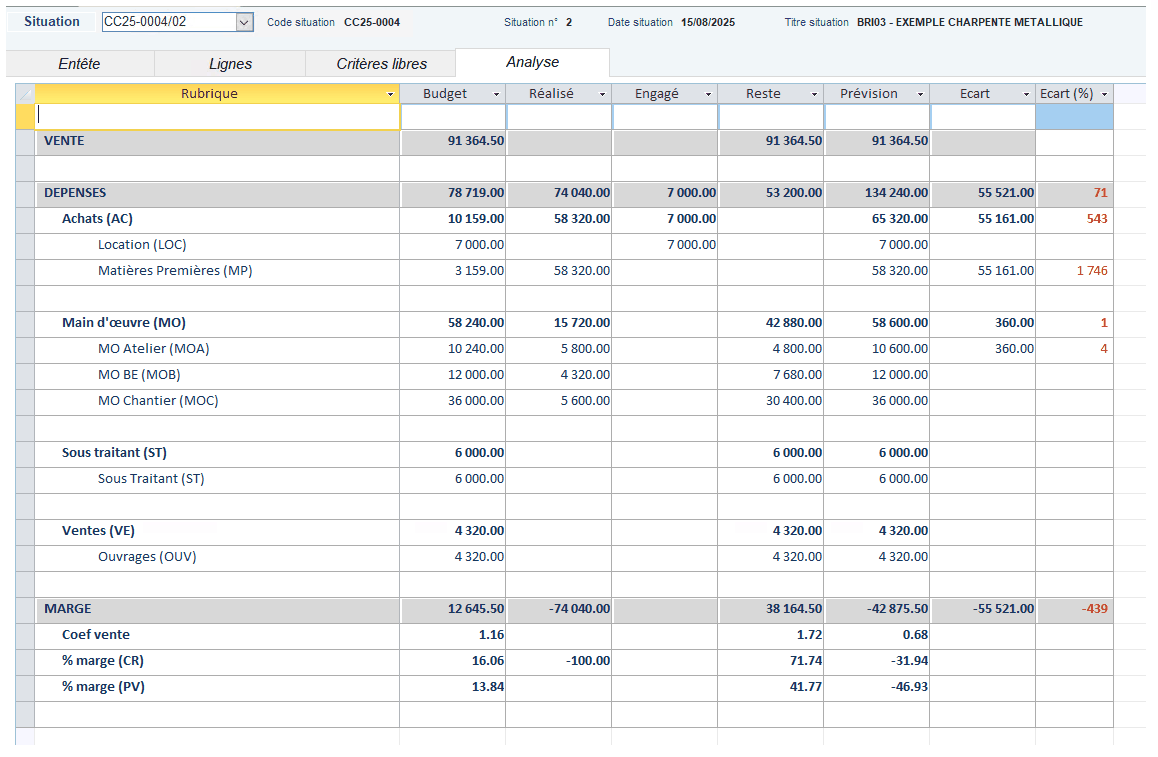Screen dimensions: 1158x757
Task: Open the Ecart (%) column filter icon
Action: click(x=1105, y=93)
